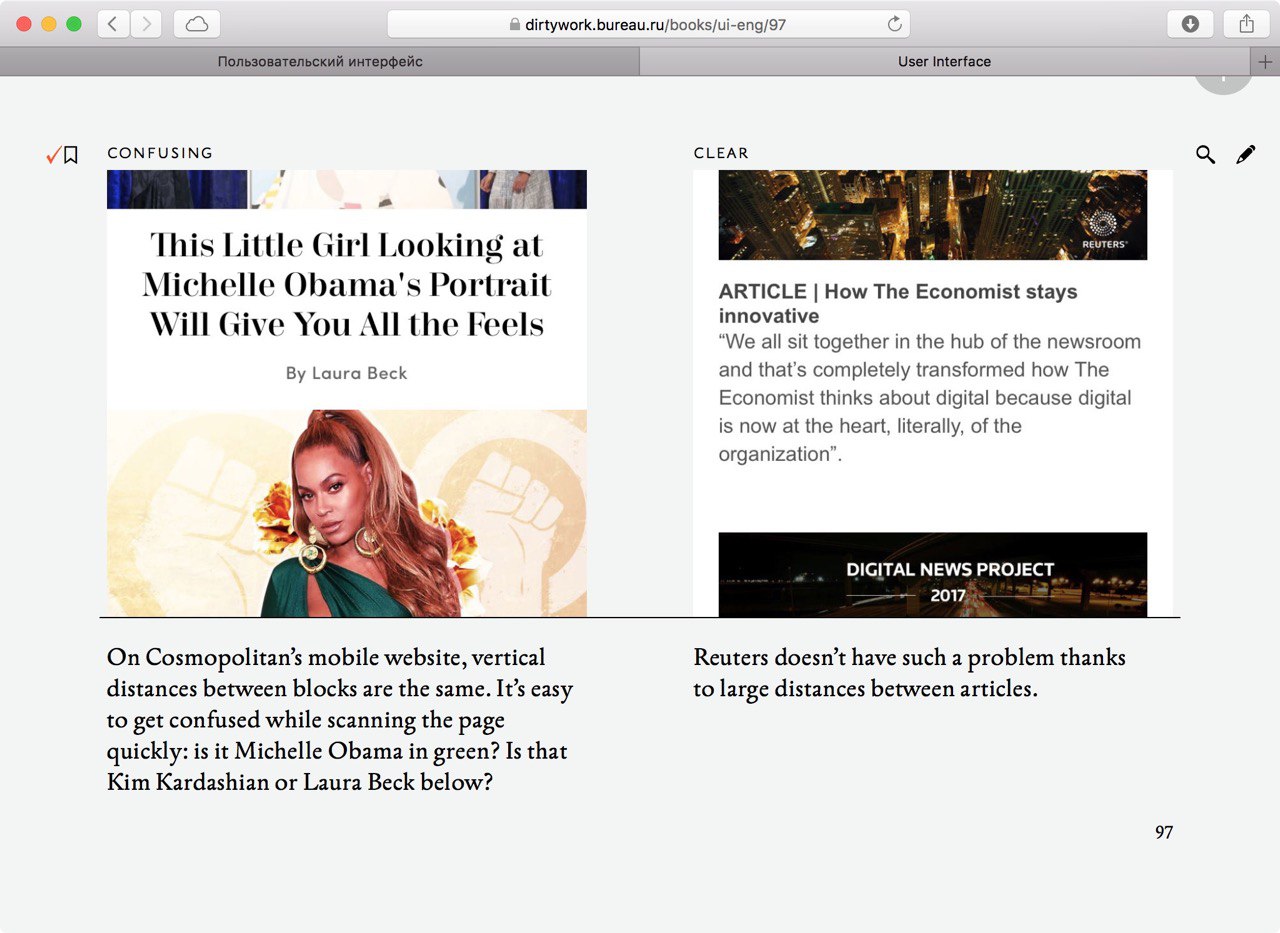Click the CLEAR label

tap(721, 153)
